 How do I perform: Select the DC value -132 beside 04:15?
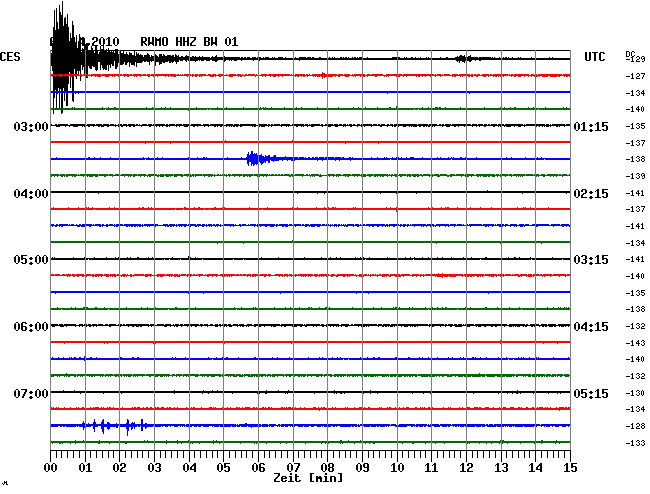[x=635, y=326]
